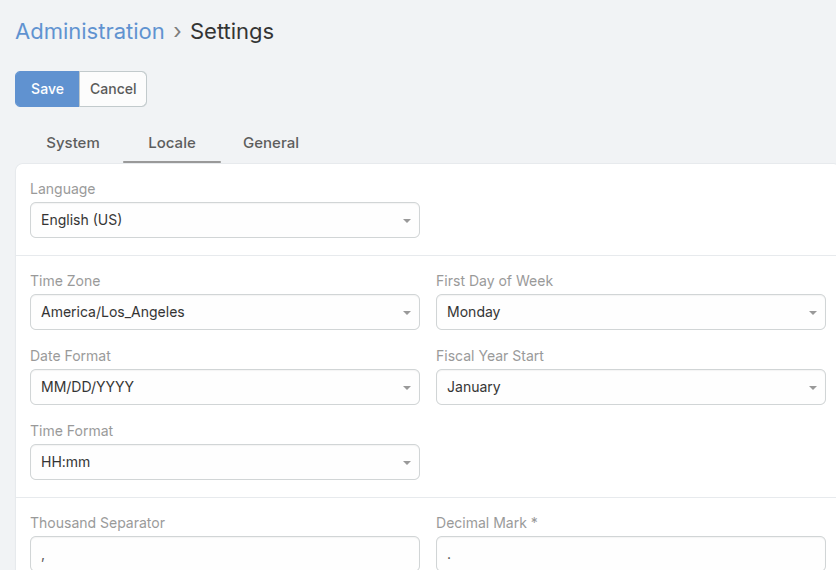
Task: Click the caret arrow in Date Format dropdown
Action: pyautogui.click(x=407, y=388)
